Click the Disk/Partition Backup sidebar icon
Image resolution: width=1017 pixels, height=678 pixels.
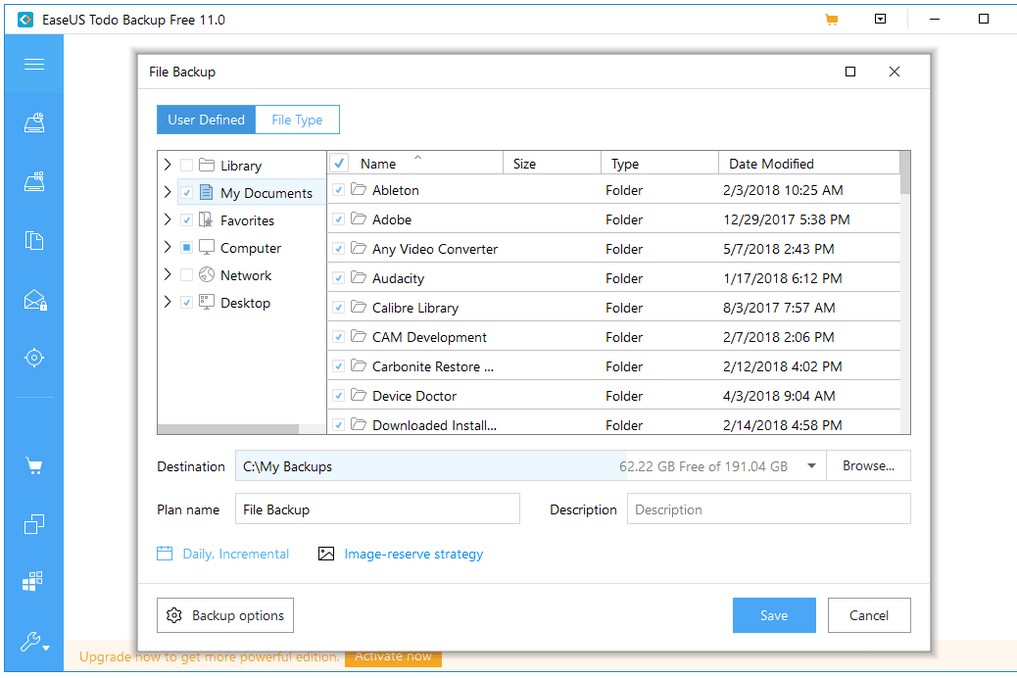click(x=34, y=123)
